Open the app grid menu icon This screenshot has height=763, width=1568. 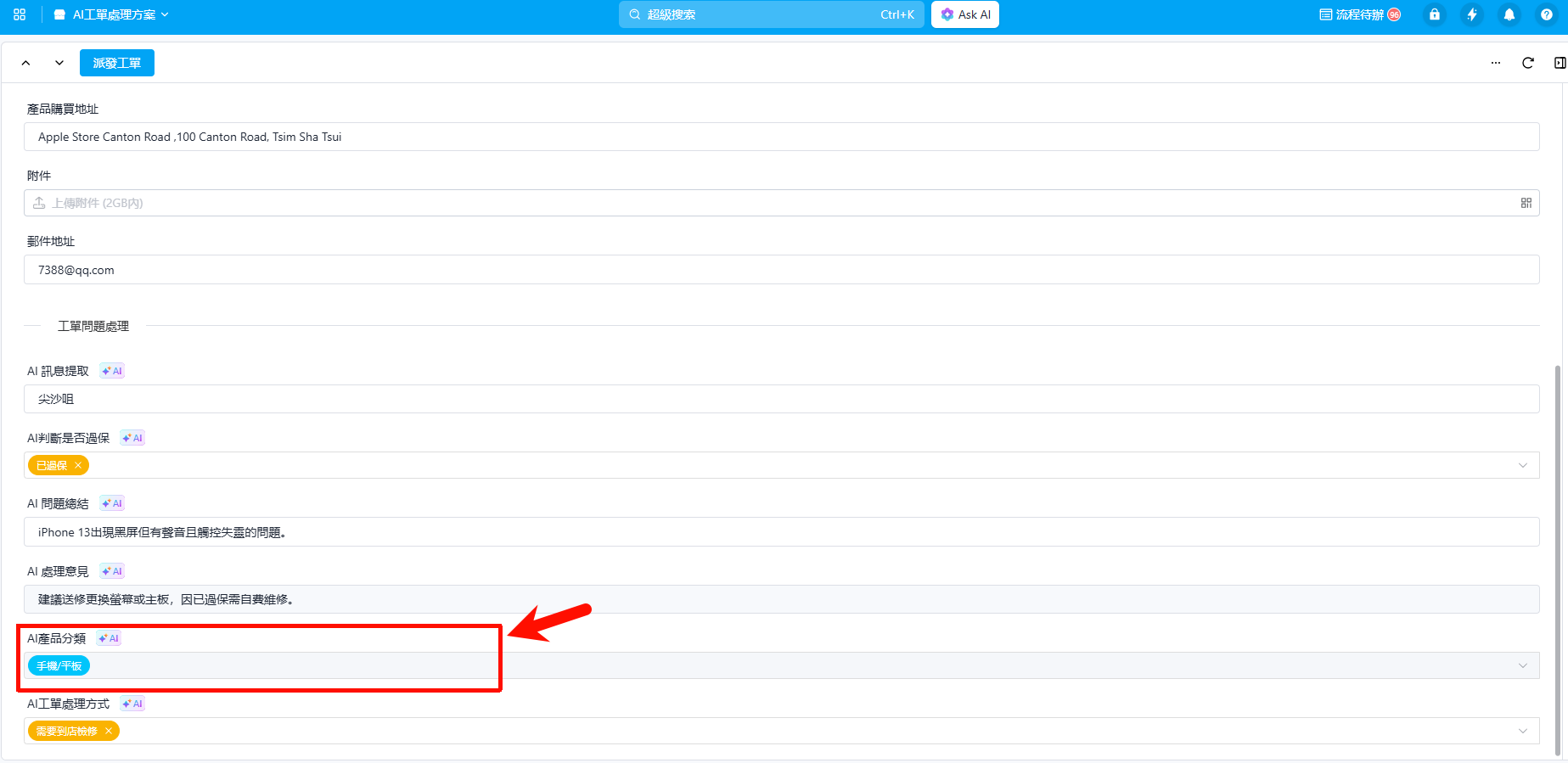[x=20, y=14]
